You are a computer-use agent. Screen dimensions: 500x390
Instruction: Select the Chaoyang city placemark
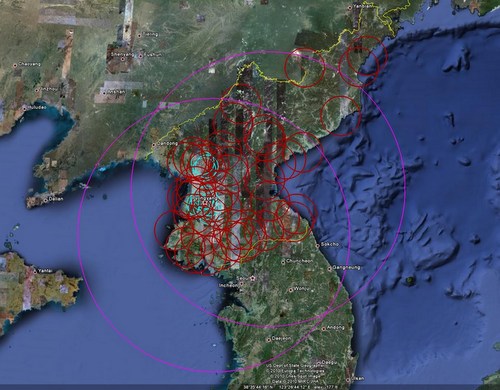pyautogui.click(x=15, y=66)
